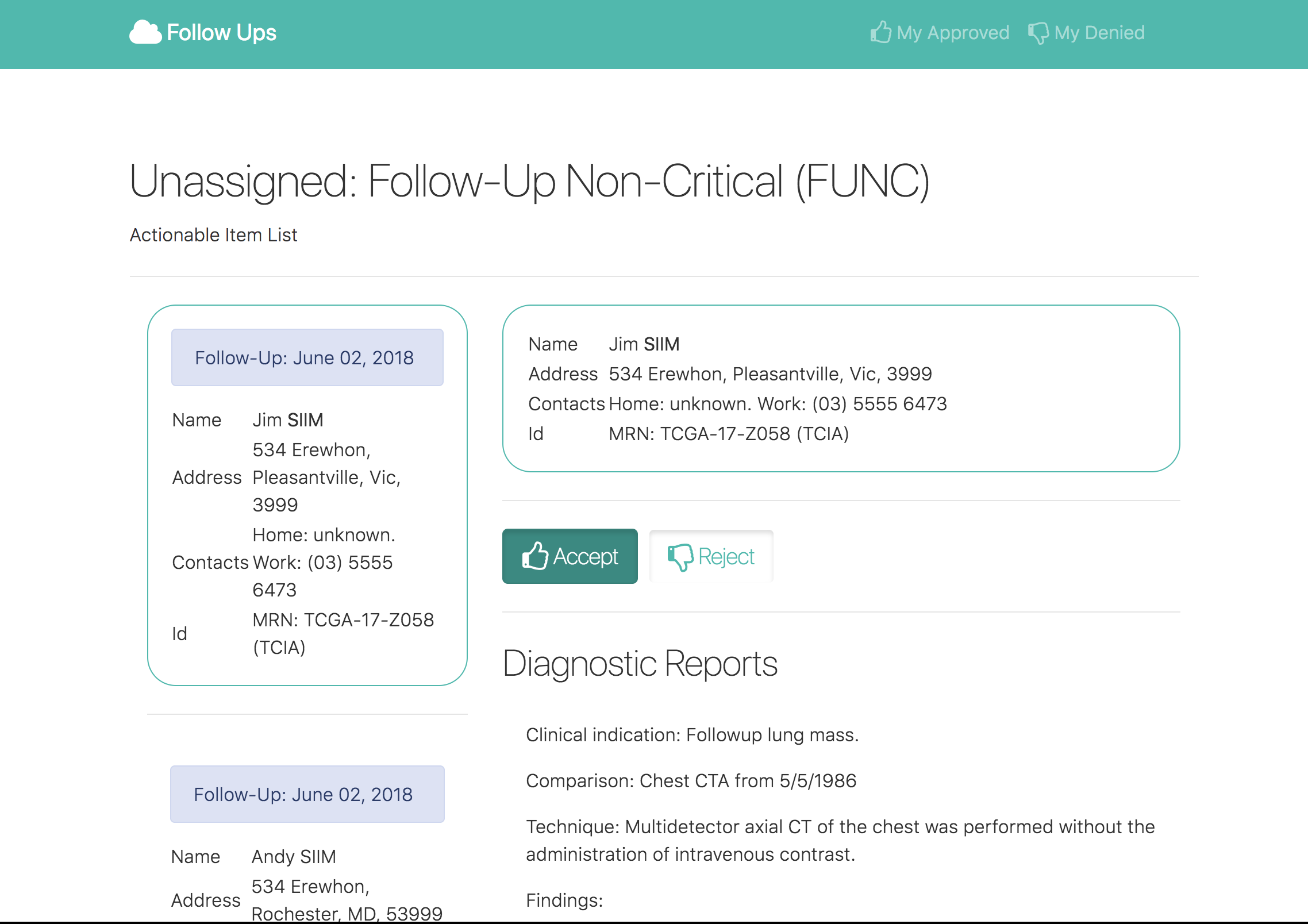Click 'Jim SIIM' name in detail panel
This screenshot has width=1308, height=924.
click(644, 344)
